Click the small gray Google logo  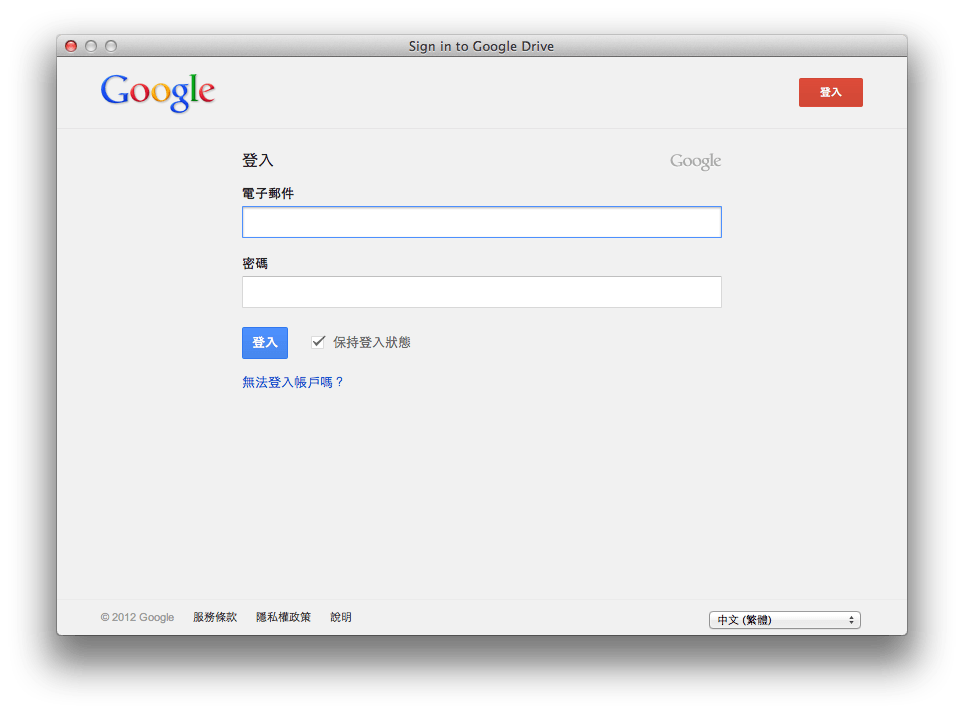[695, 161]
